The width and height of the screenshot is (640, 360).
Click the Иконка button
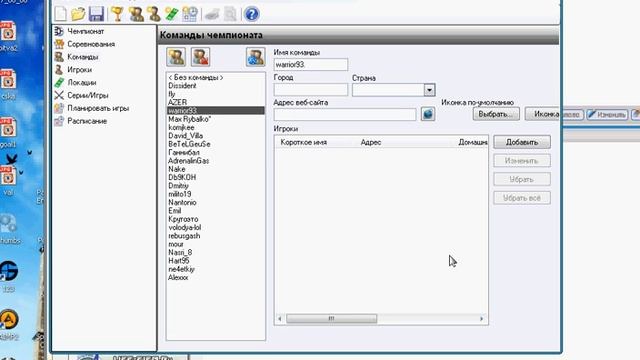[x=543, y=114]
